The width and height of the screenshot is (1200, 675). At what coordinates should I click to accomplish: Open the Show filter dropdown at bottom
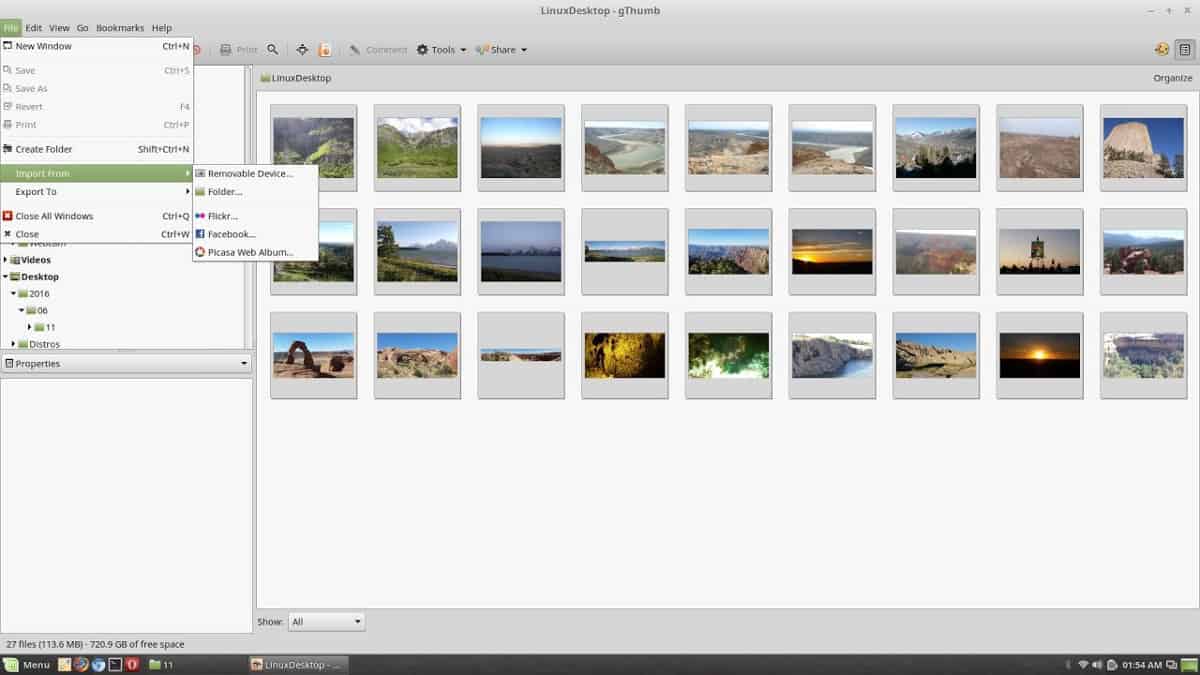pos(326,621)
